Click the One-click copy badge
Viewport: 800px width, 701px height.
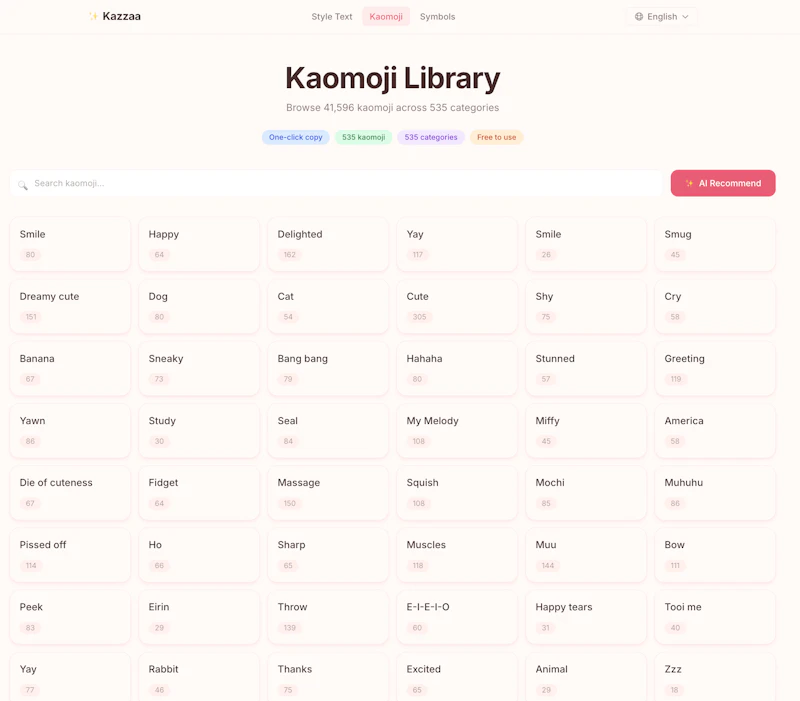(x=295, y=137)
